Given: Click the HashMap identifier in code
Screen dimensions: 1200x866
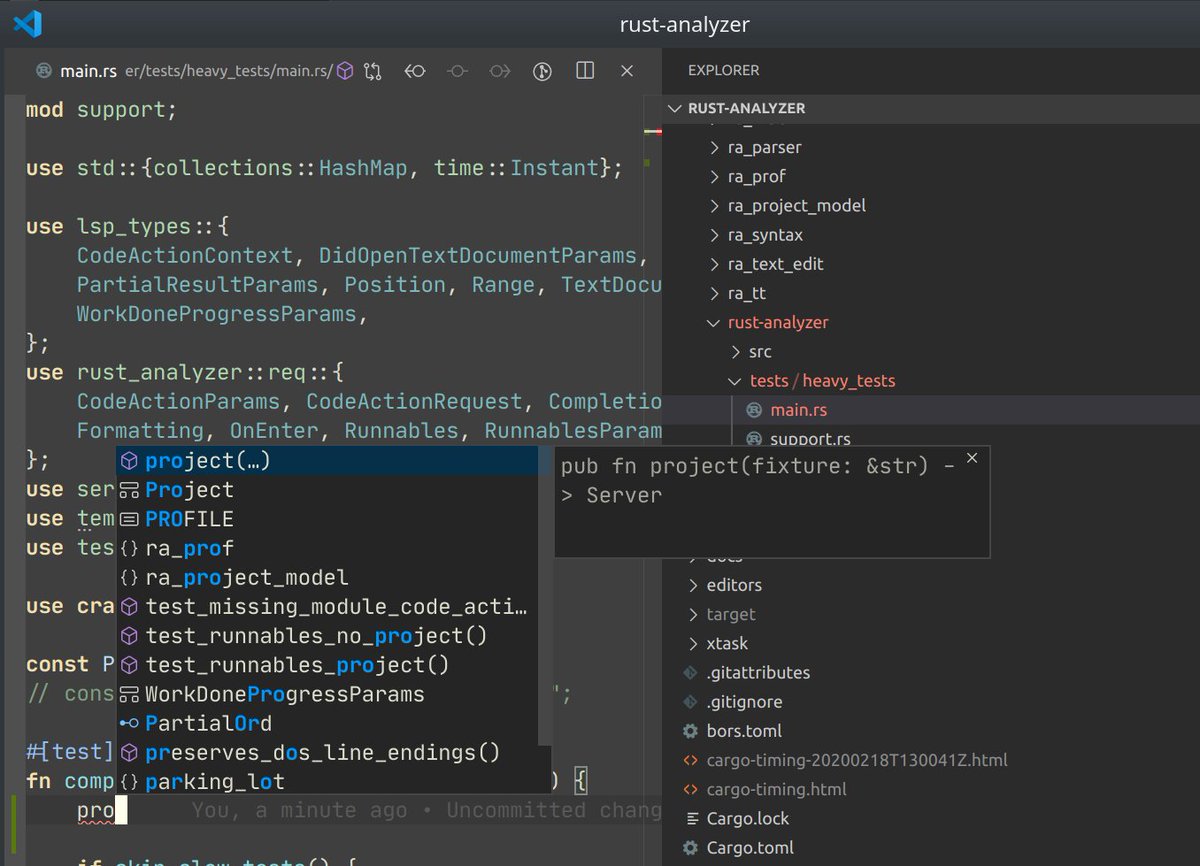Looking at the screenshot, I should [x=363, y=168].
